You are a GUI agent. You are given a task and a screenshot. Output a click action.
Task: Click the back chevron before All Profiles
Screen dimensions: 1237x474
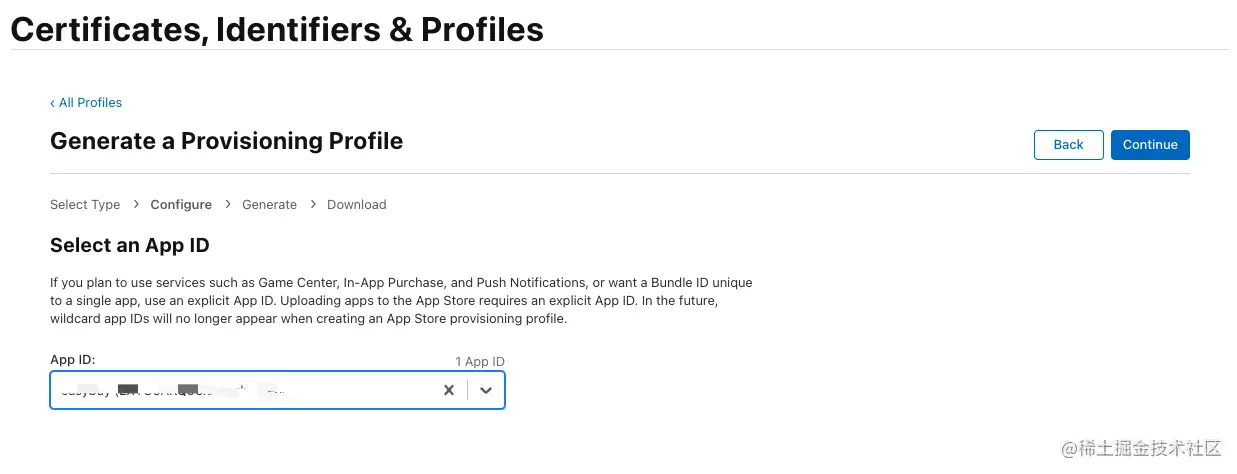pos(53,103)
